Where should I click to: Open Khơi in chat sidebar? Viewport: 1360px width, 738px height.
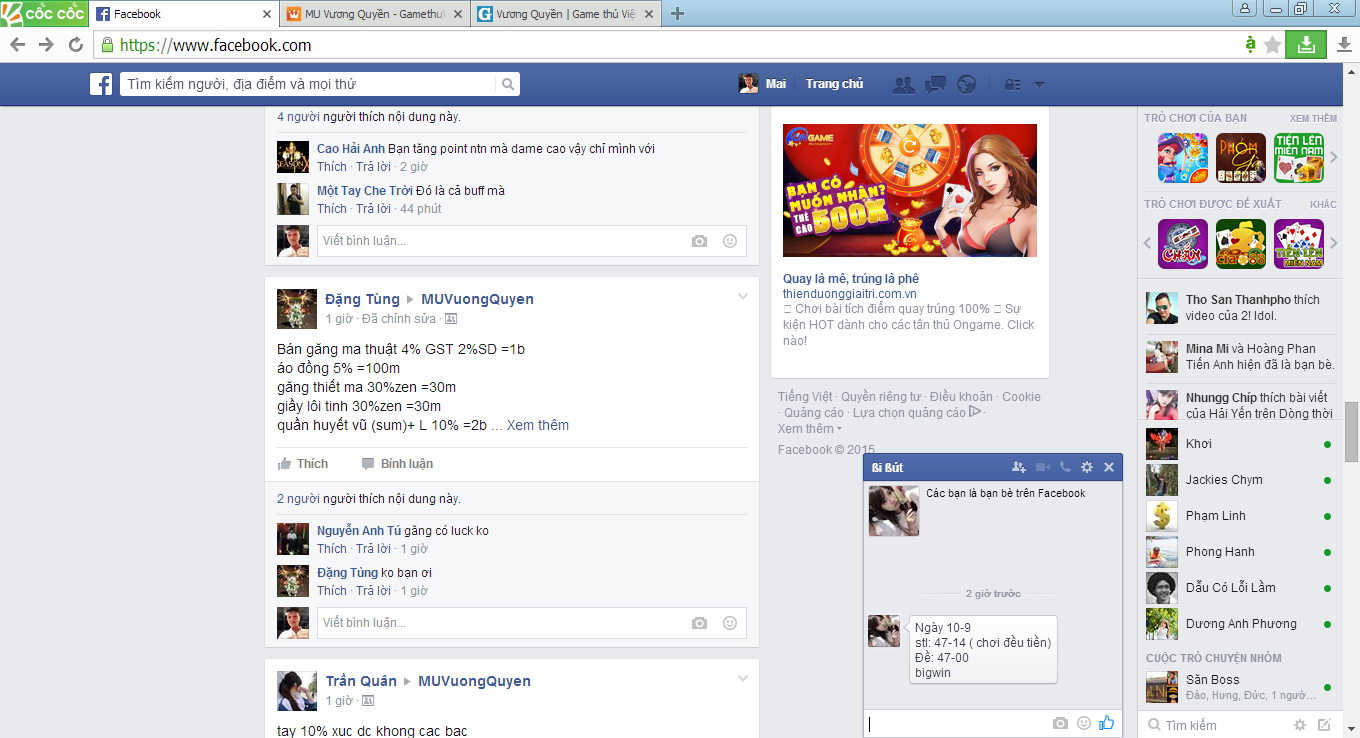1198,444
